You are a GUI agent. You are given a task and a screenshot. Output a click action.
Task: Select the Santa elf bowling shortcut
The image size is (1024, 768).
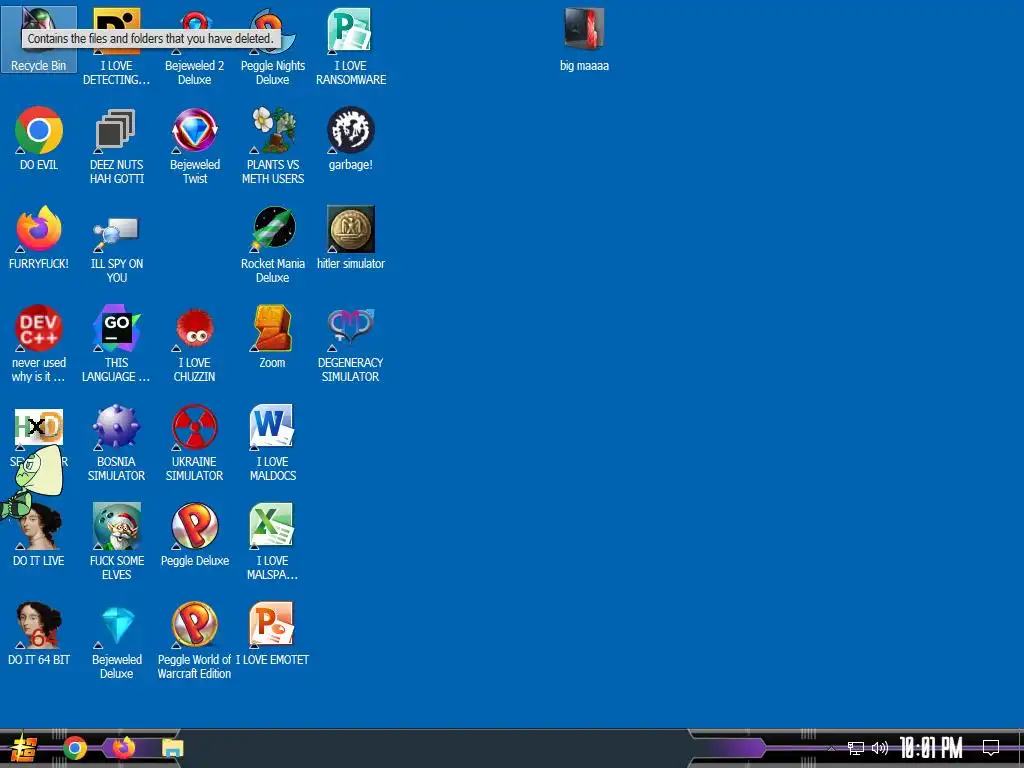coord(116,541)
